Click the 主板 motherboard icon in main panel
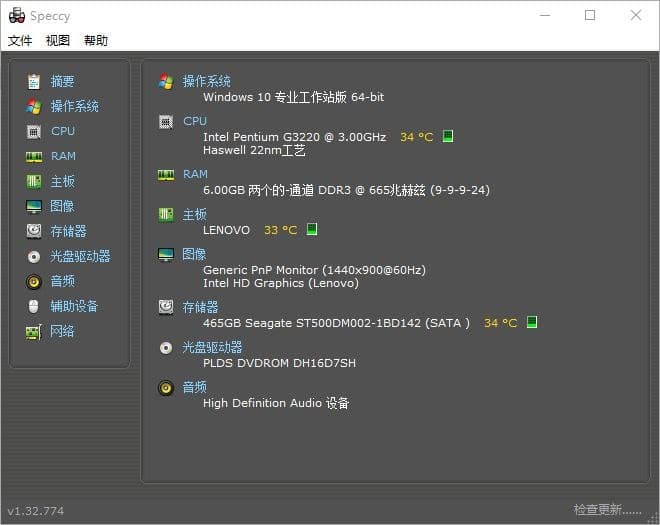 (x=166, y=215)
